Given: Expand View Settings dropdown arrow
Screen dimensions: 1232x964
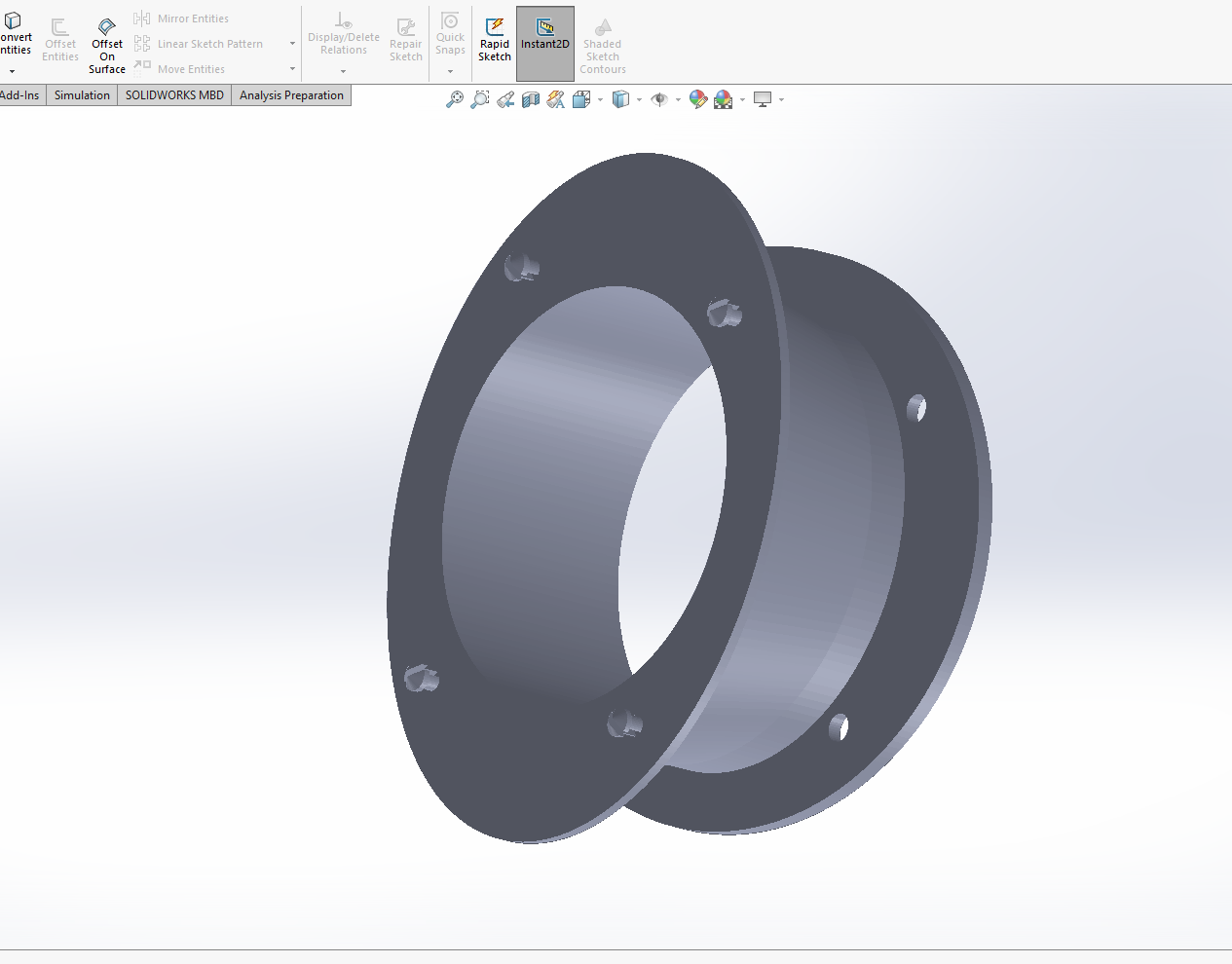Looking at the screenshot, I should tap(781, 99).
